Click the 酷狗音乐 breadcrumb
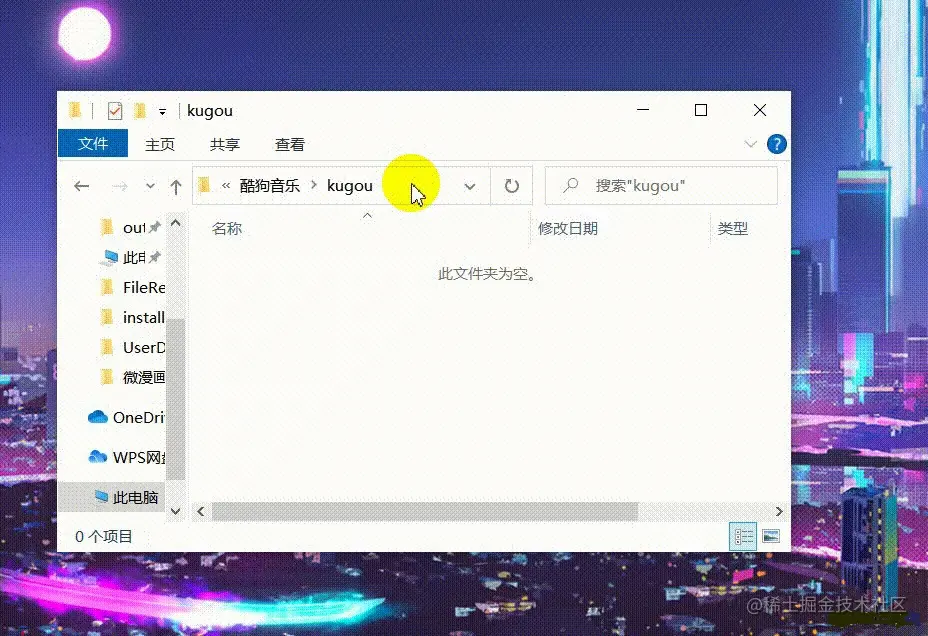The image size is (928, 636). (270, 186)
